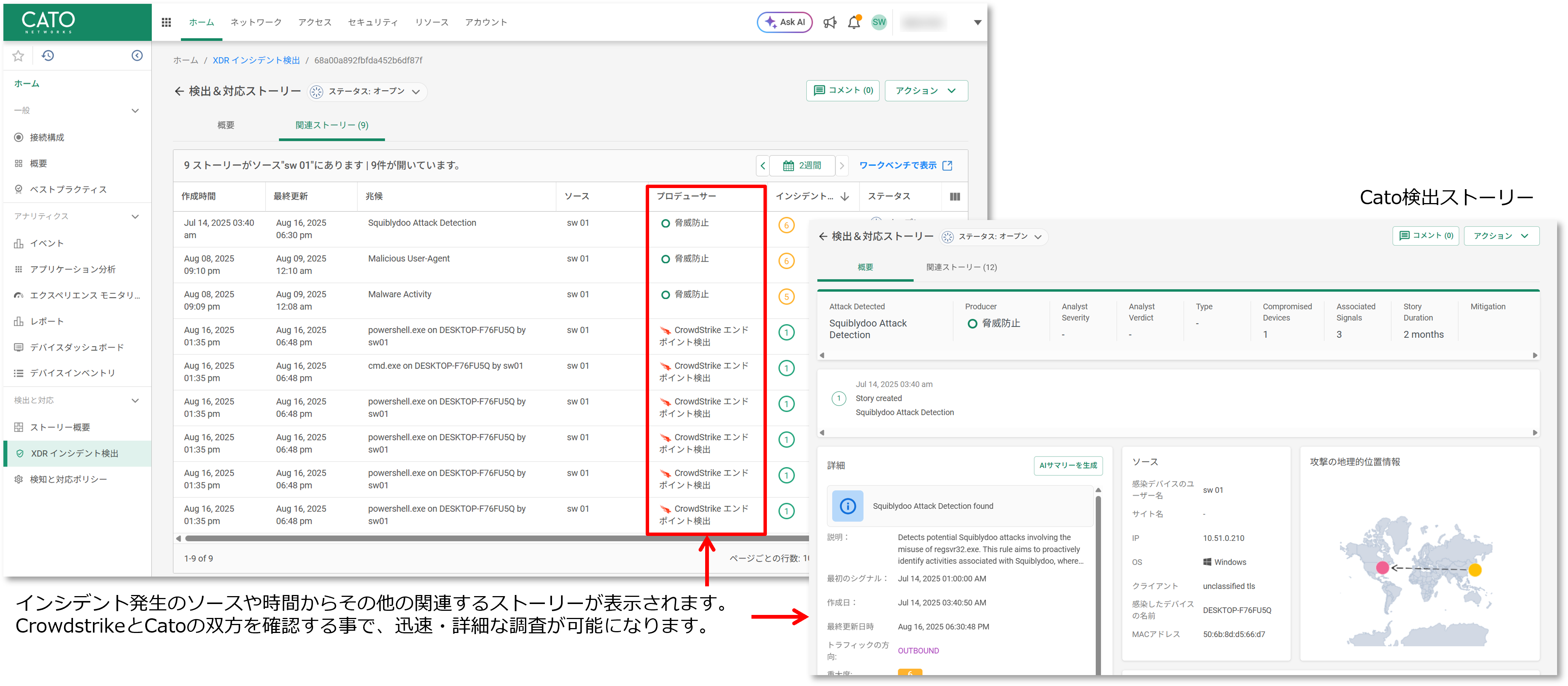Open recent history clock icon in sidebar
The image size is (1568, 686).
[48, 56]
